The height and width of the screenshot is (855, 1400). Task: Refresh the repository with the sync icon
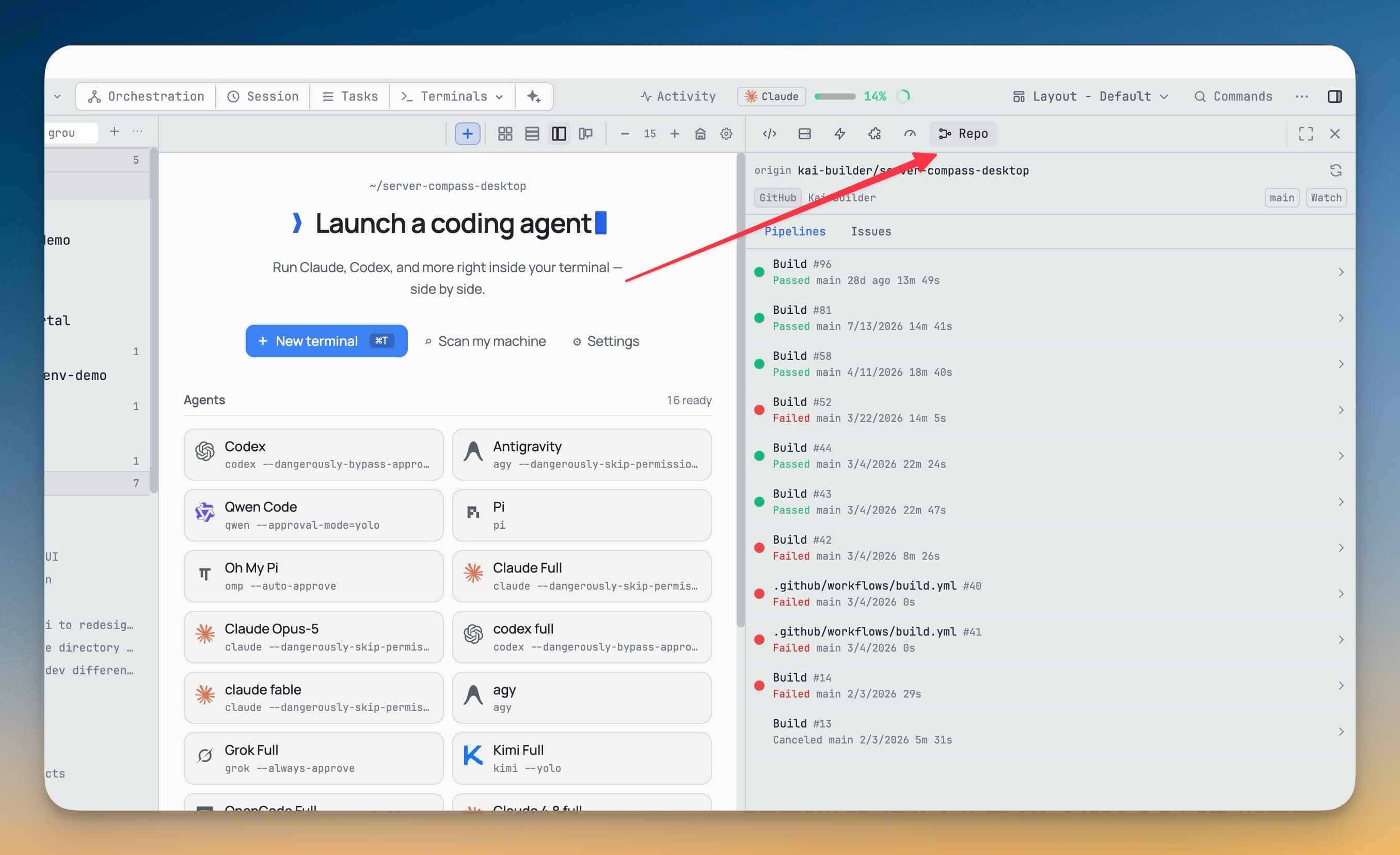[1336, 170]
